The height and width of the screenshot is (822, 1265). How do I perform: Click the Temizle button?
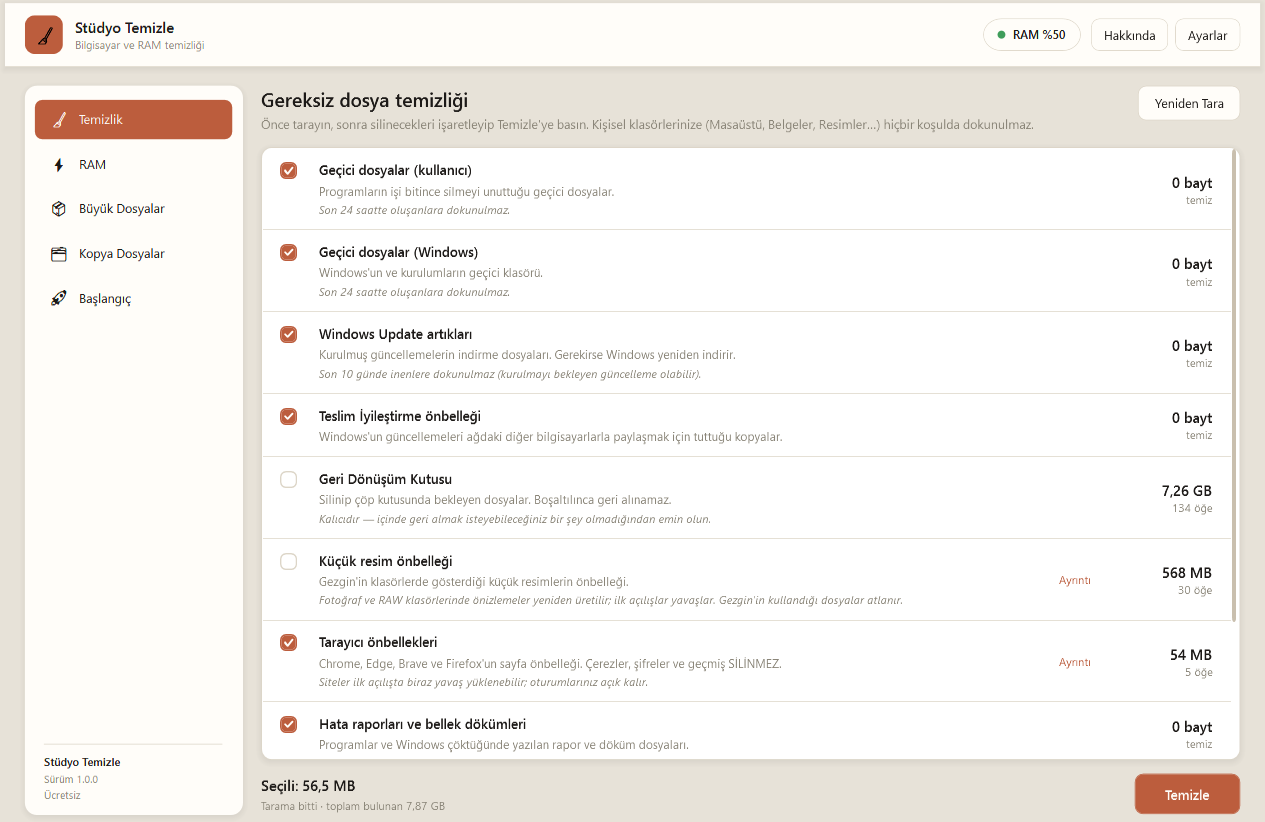[x=1187, y=795]
